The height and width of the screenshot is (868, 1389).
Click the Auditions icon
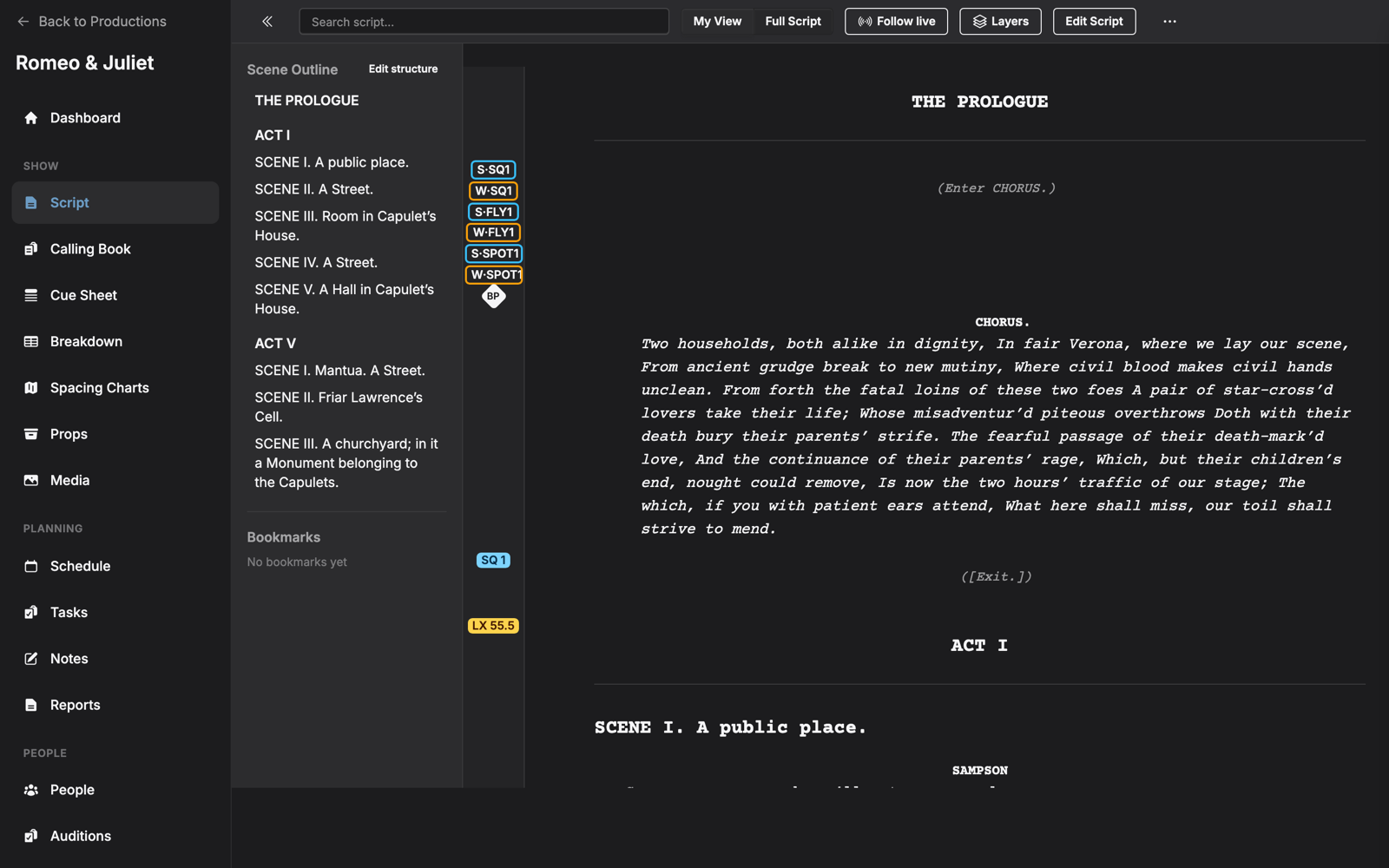[31, 836]
